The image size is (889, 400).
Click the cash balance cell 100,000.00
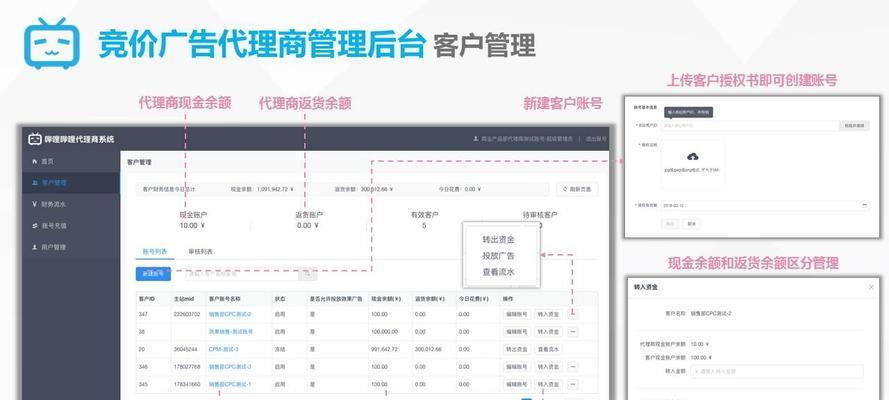tap(384, 332)
